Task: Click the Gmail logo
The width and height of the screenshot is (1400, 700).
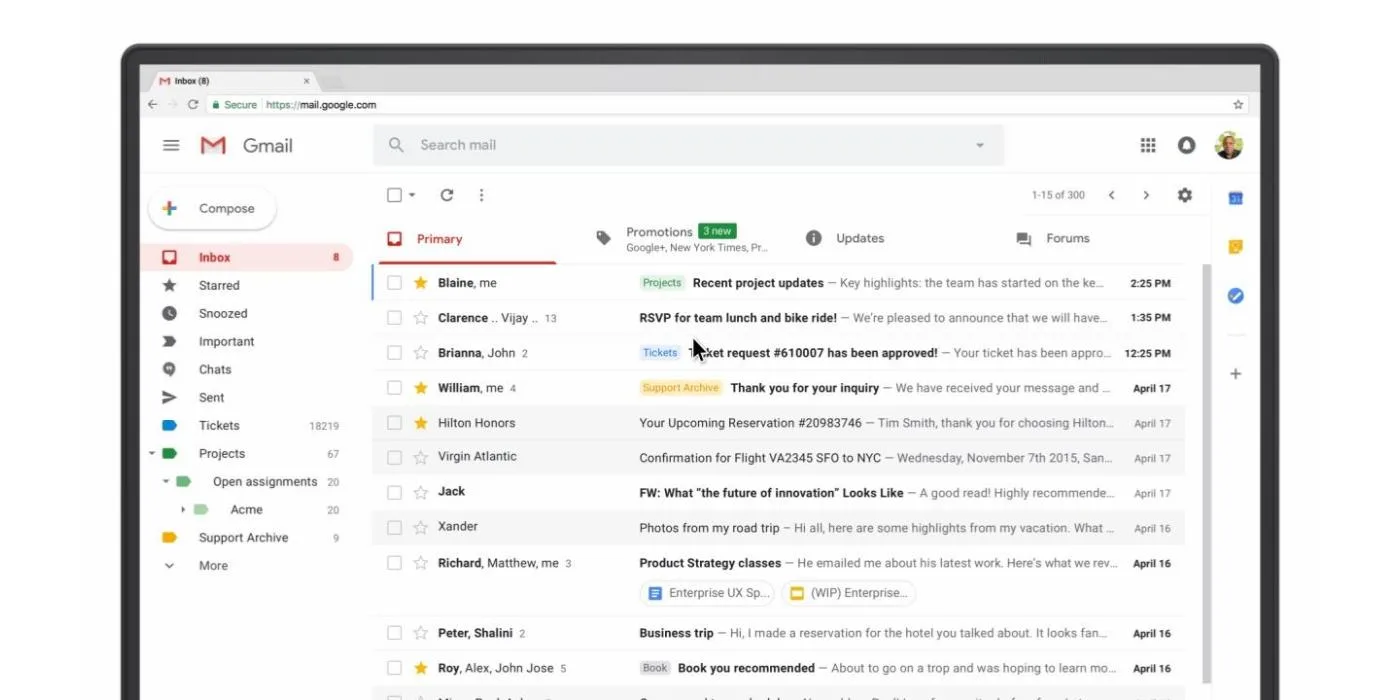Action: tap(247, 145)
